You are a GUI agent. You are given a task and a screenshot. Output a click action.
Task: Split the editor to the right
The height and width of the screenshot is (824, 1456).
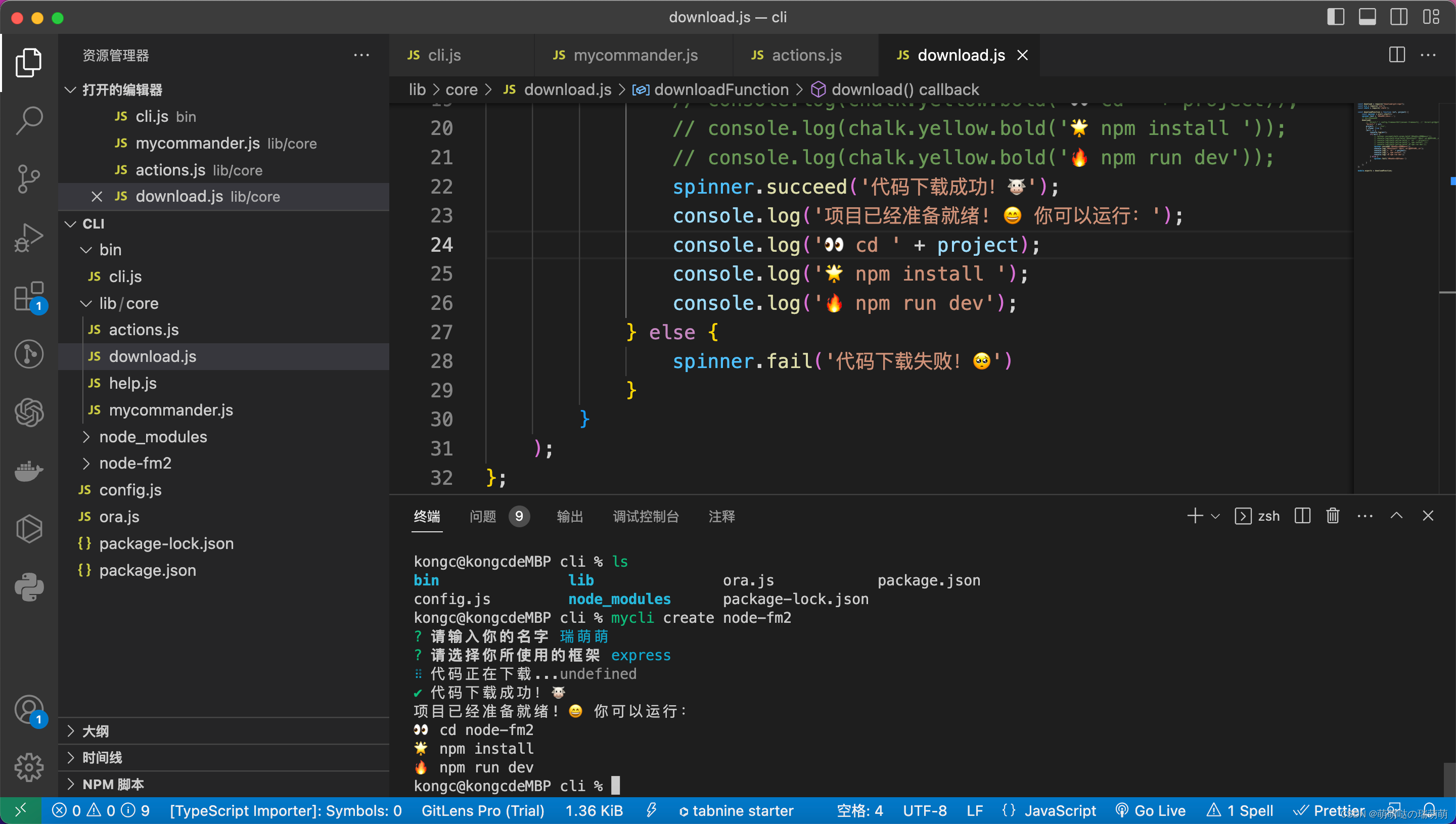(x=1396, y=56)
